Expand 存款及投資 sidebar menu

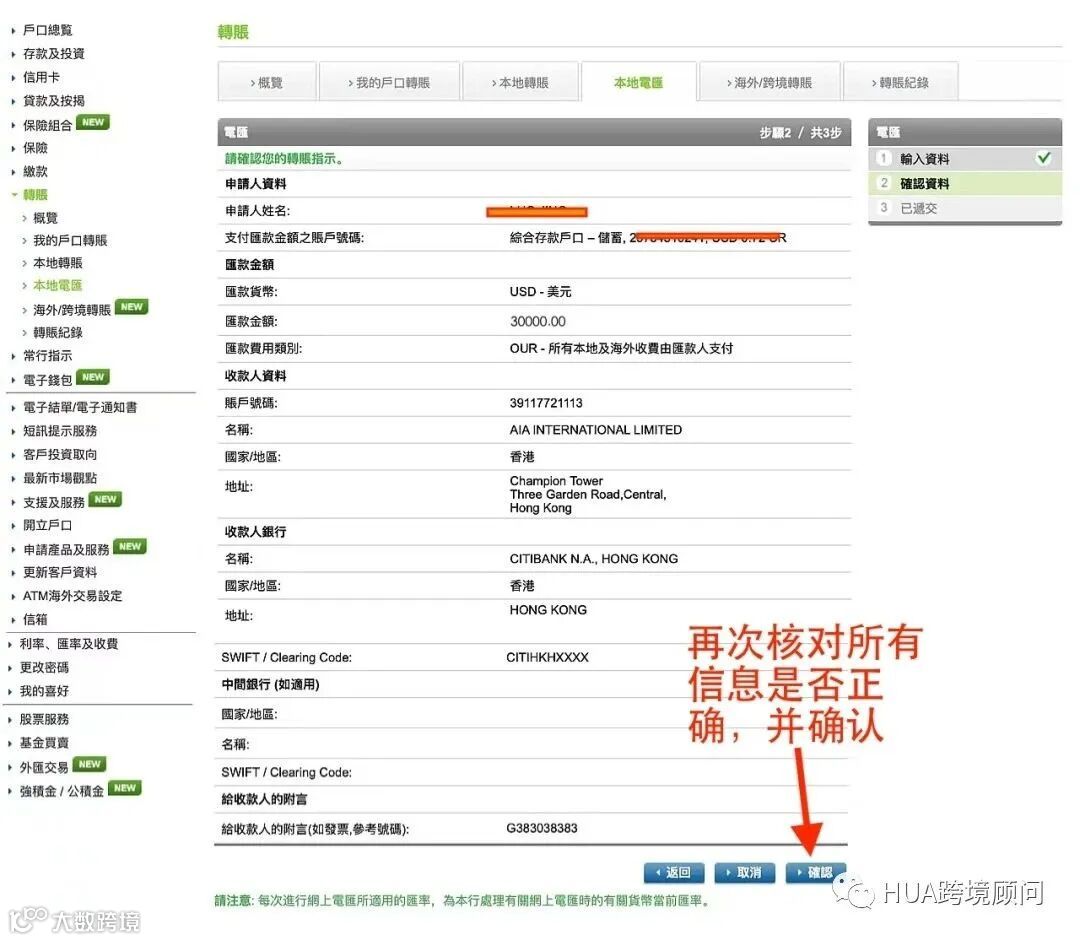click(53, 54)
